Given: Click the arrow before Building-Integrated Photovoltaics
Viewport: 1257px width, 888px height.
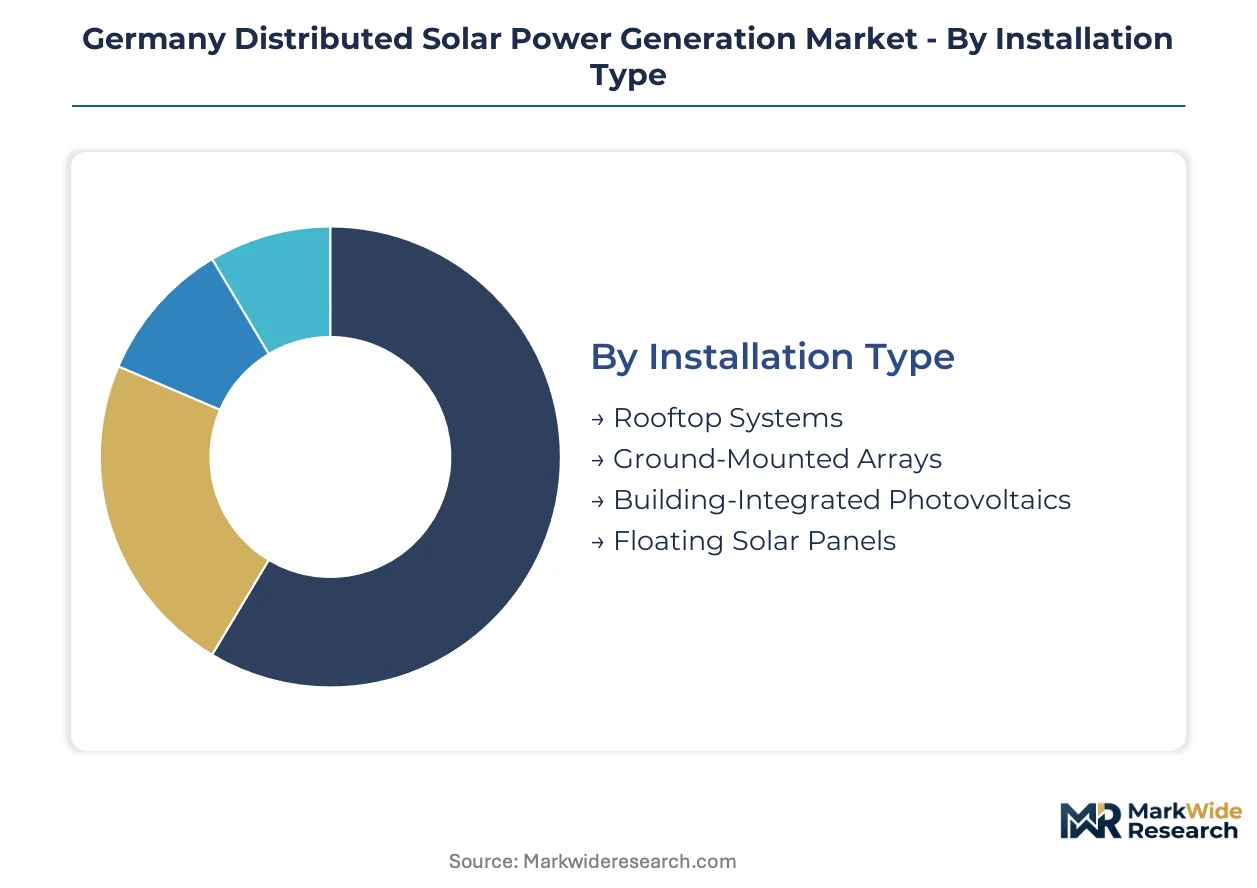Looking at the screenshot, I should pos(598,501).
